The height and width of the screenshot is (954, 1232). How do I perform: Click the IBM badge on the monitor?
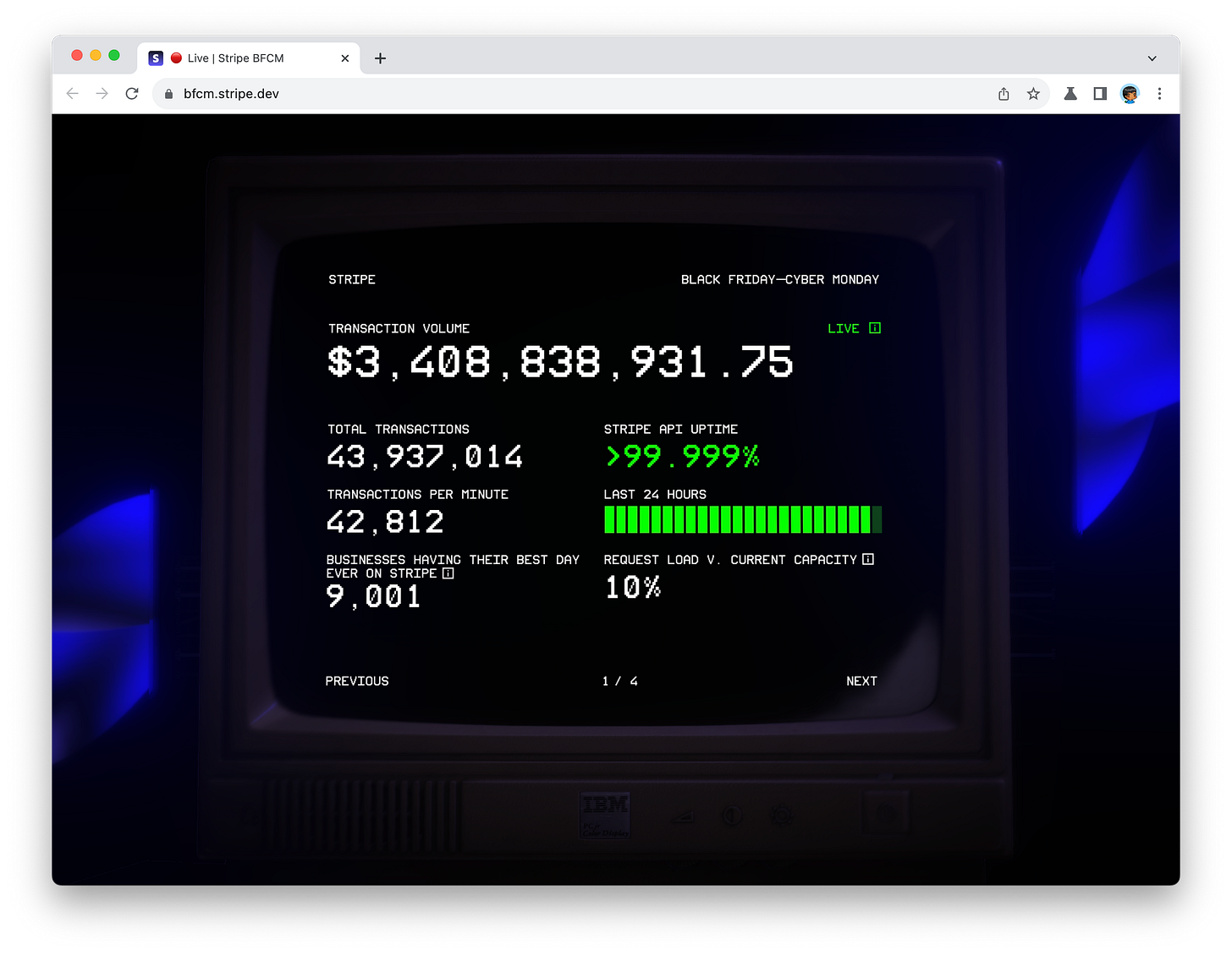[605, 815]
